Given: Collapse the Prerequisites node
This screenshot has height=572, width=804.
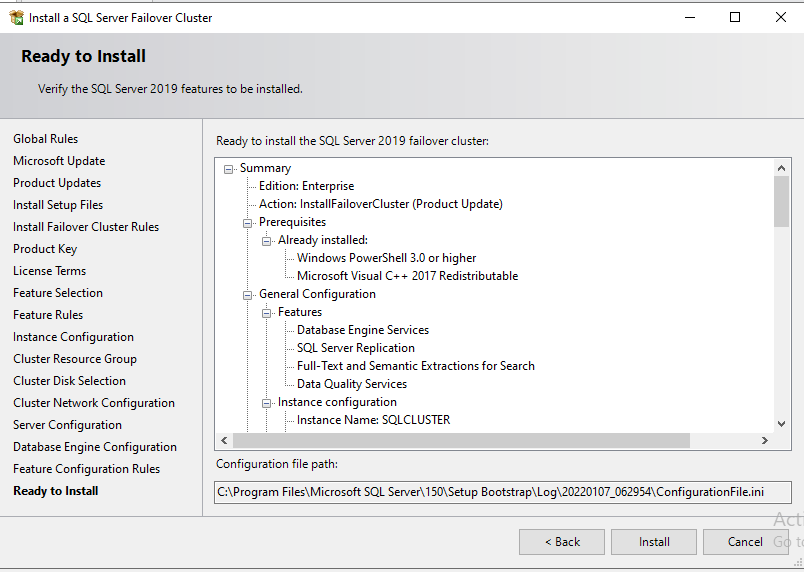Looking at the screenshot, I should (x=248, y=223).
